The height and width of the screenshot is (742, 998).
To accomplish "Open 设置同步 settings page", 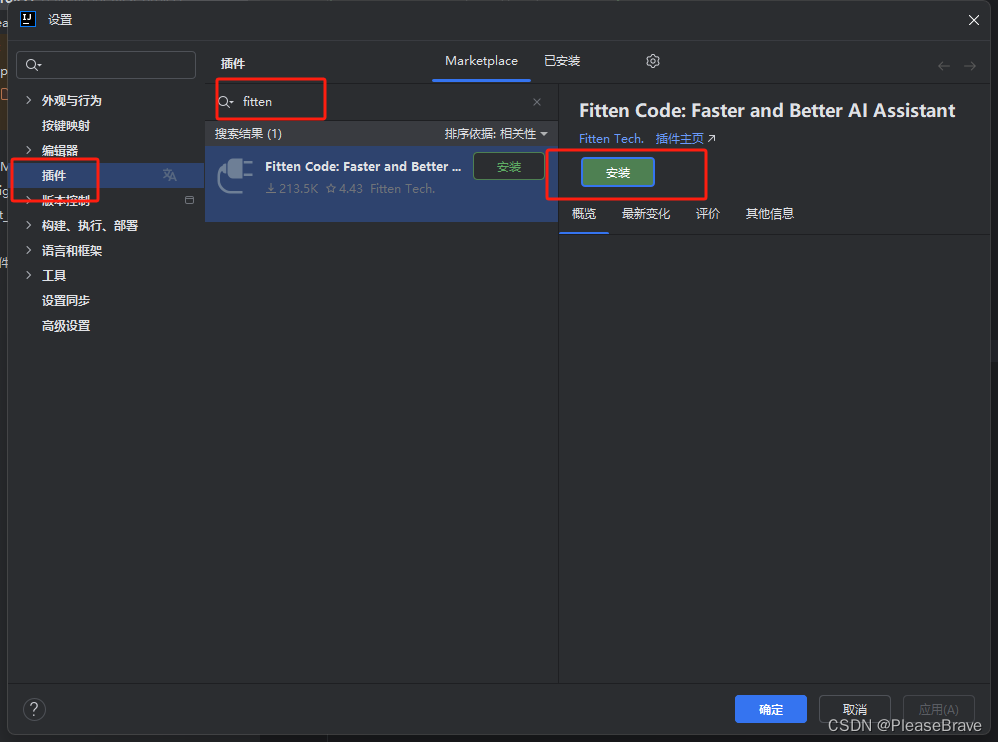I will pos(66,300).
